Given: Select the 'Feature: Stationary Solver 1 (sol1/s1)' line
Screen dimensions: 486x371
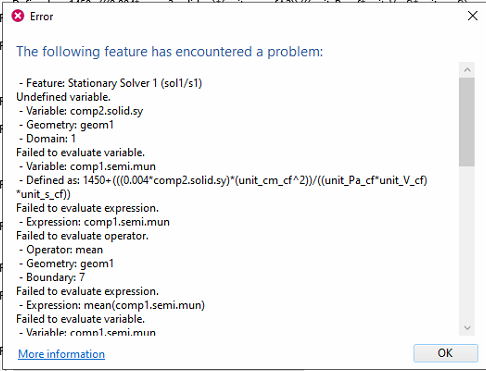Looking at the screenshot, I should coord(111,83).
